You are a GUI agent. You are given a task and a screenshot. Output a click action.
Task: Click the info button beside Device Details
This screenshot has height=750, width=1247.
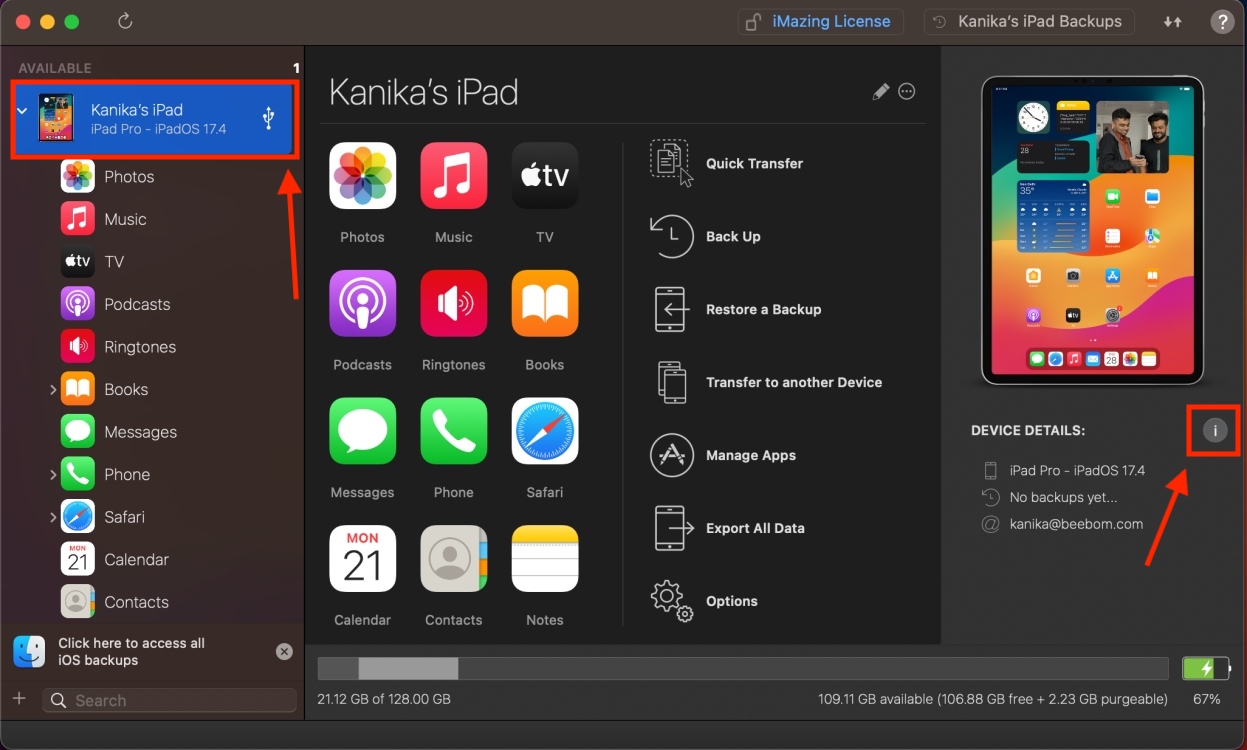(x=1213, y=431)
